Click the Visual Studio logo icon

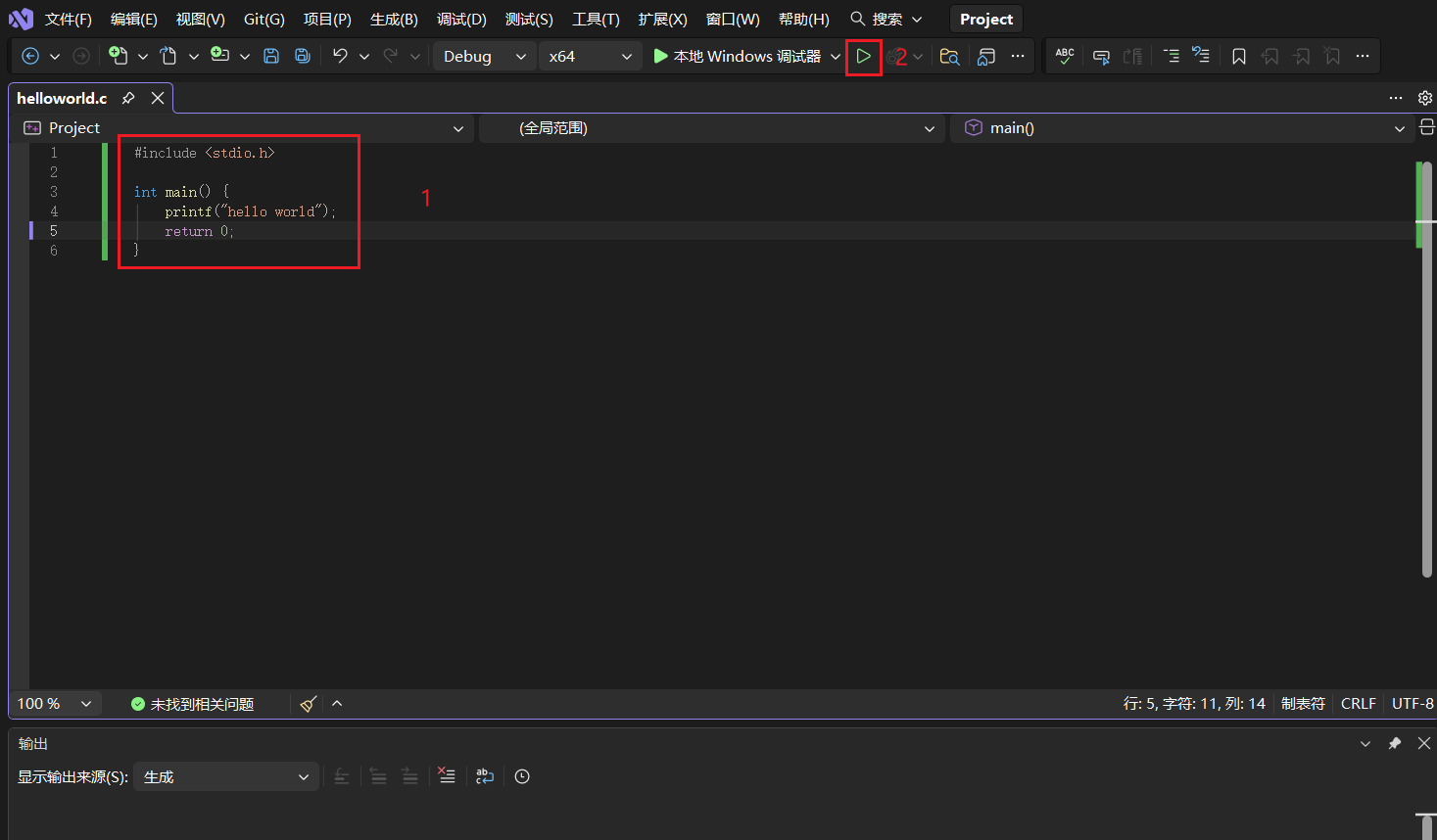pyautogui.click(x=21, y=19)
